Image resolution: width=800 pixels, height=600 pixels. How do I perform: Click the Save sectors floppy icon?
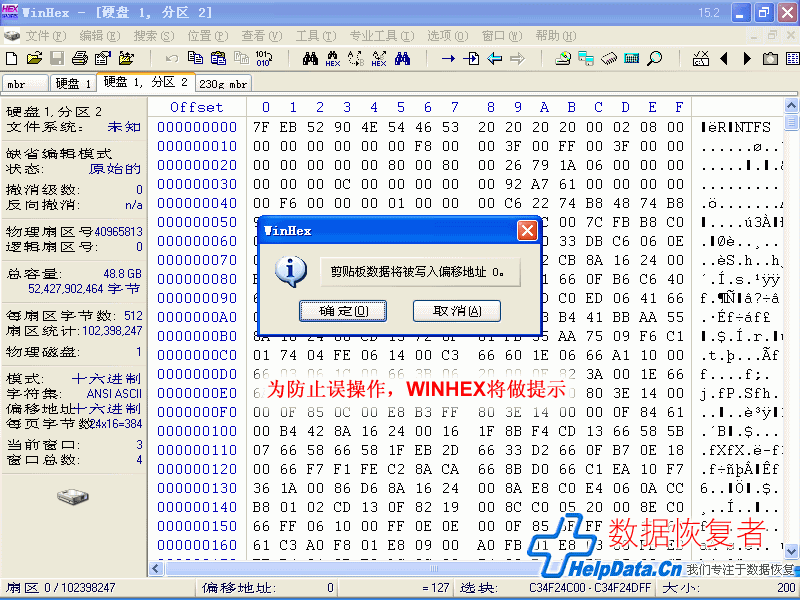click(x=57, y=58)
